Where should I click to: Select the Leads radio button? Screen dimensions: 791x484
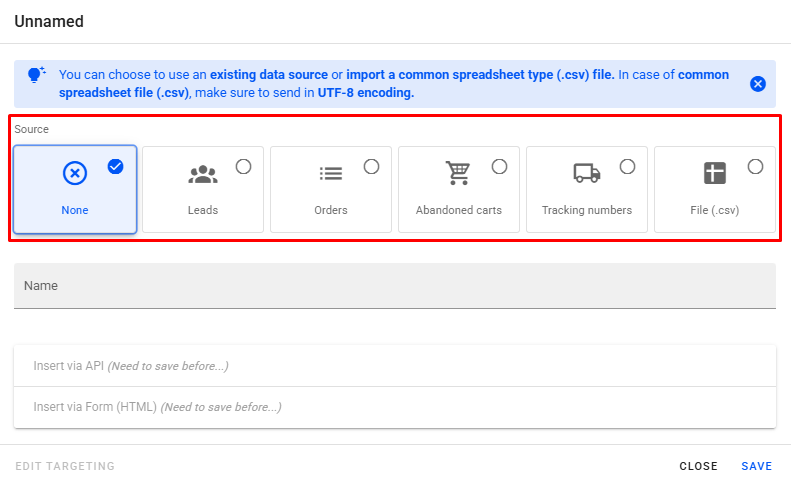243,167
